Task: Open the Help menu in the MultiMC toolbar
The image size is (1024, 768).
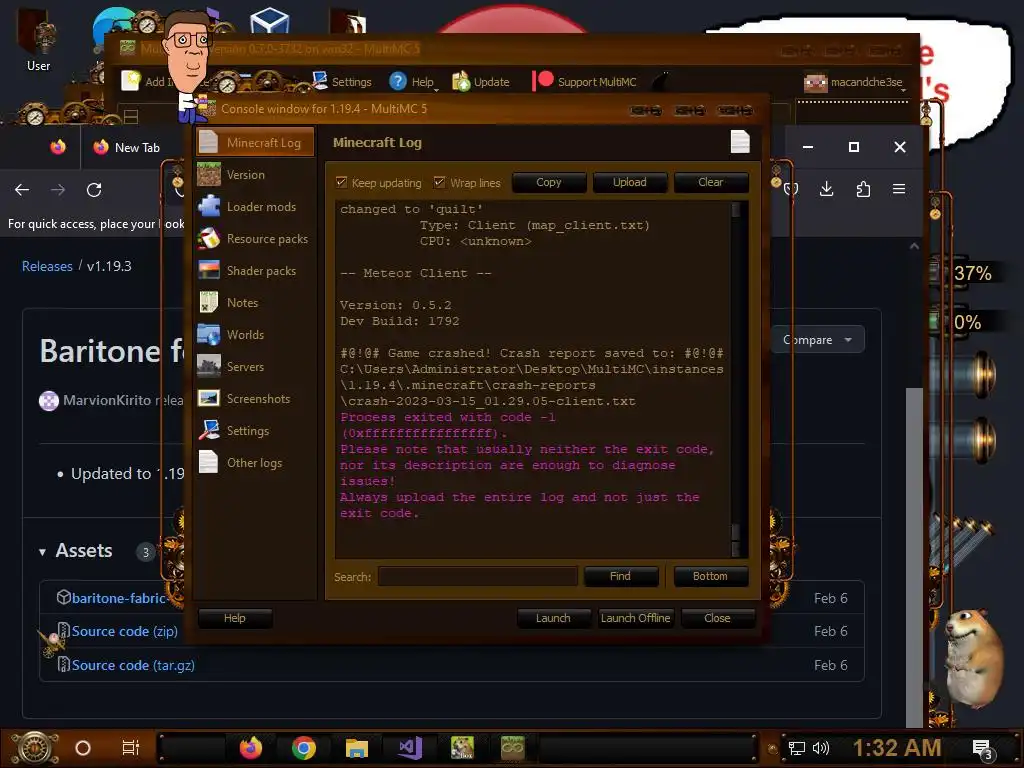Action: [x=413, y=82]
